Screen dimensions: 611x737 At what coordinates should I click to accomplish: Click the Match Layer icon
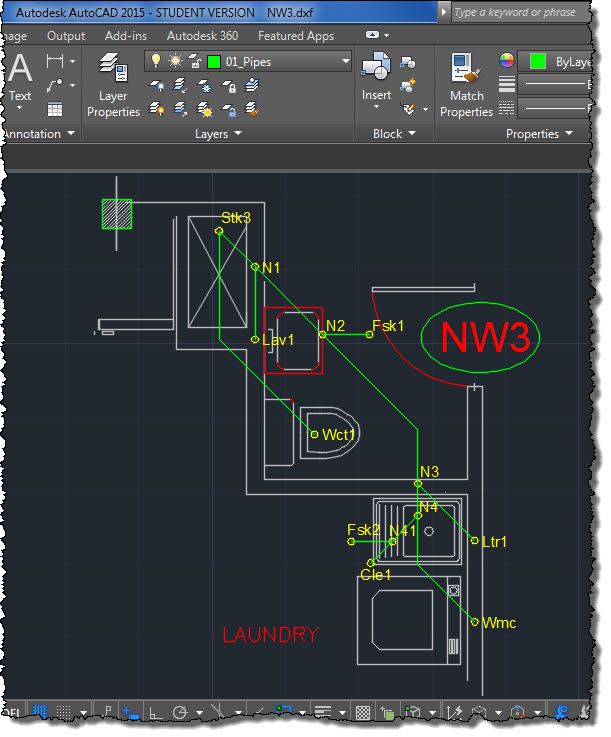click(x=252, y=110)
